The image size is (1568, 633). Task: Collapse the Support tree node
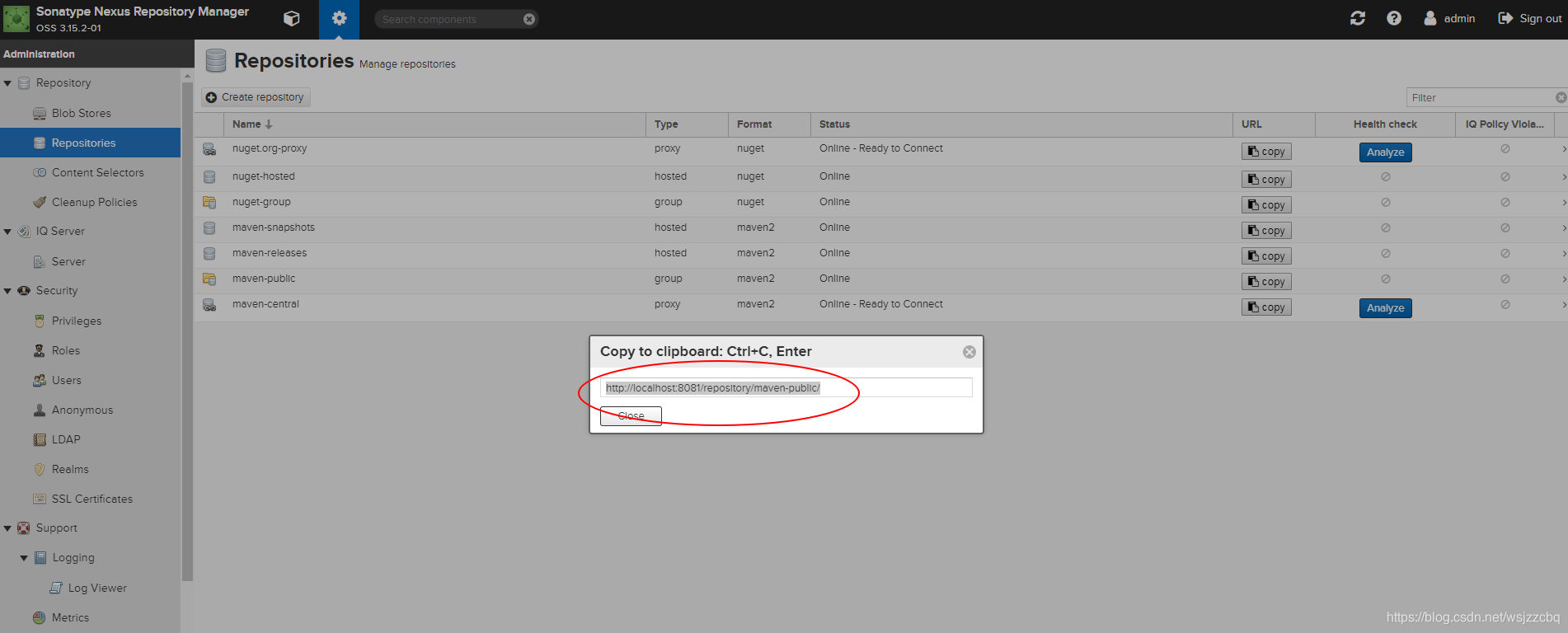pyautogui.click(x=7, y=528)
